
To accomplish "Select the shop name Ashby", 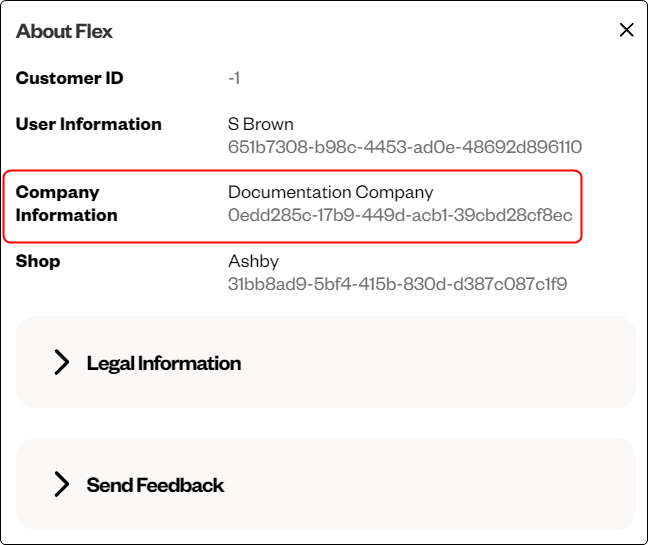I will pos(253,261).
